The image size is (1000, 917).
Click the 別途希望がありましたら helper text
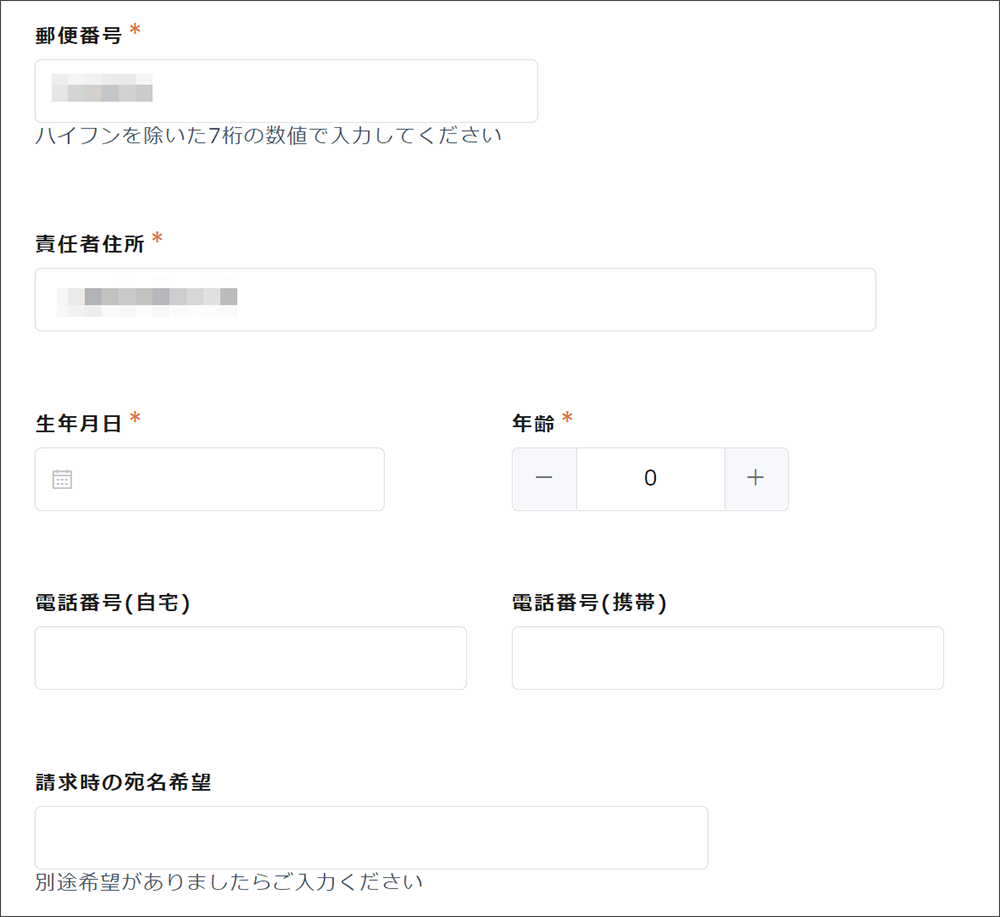pyautogui.click(x=229, y=882)
